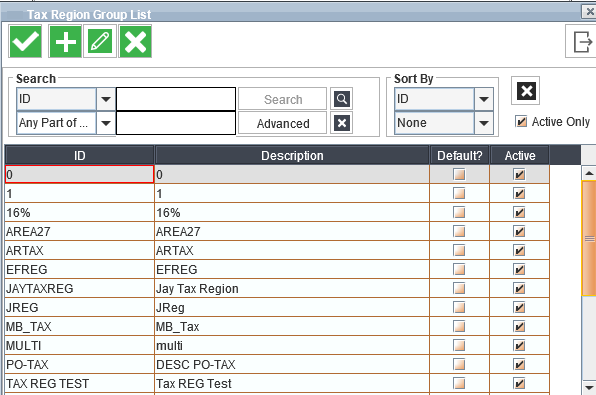
Task: Click the first search text field
Action: pos(176,99)
